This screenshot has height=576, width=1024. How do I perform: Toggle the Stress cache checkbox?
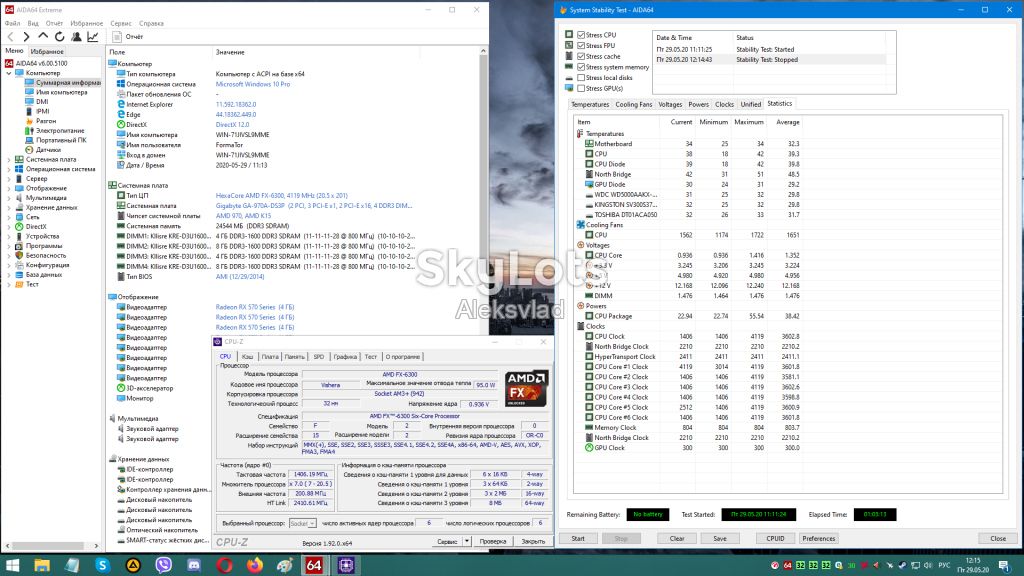coord(581,56)
